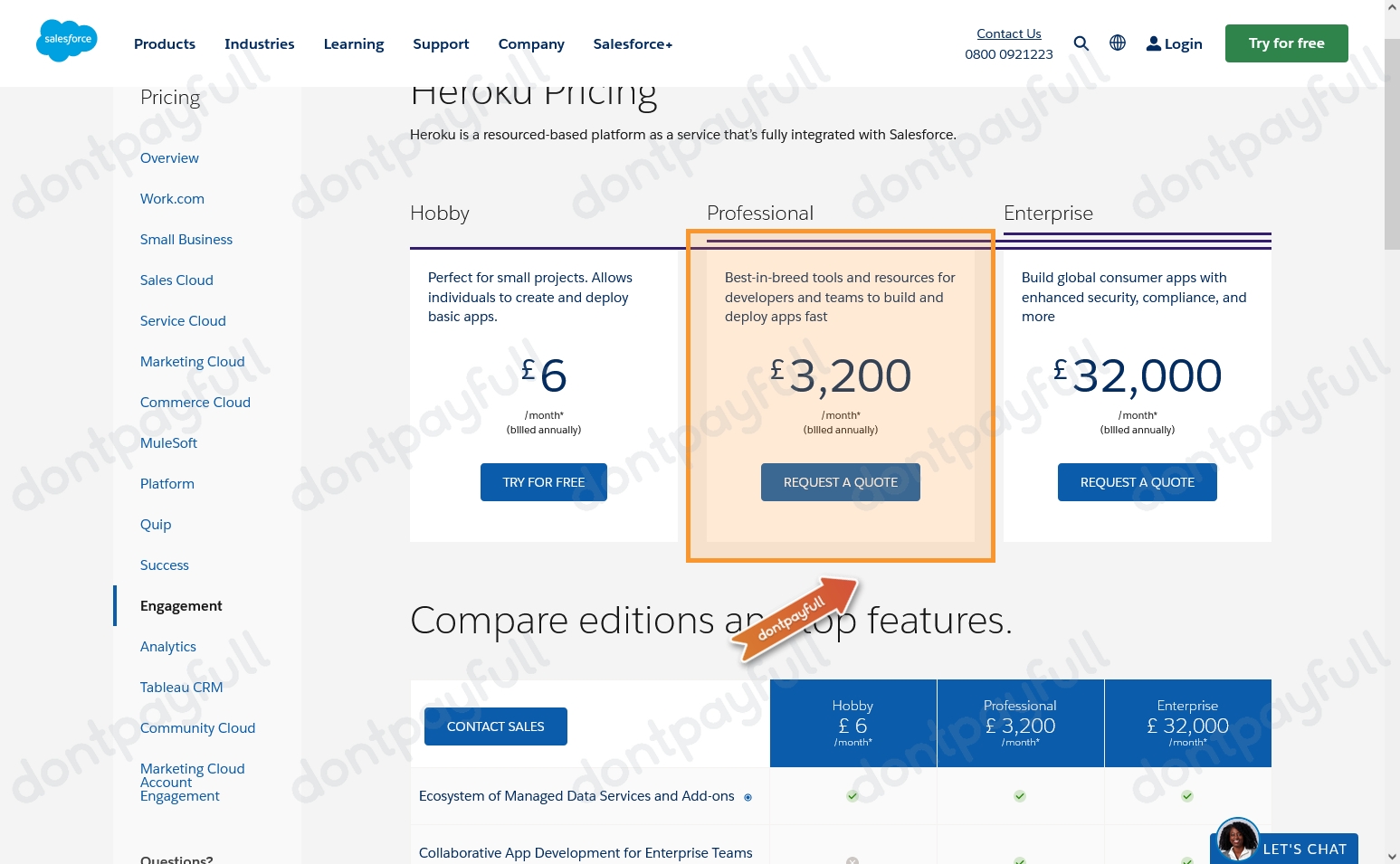
Task: Open Analytics pricing link
Action: (168, 647)
